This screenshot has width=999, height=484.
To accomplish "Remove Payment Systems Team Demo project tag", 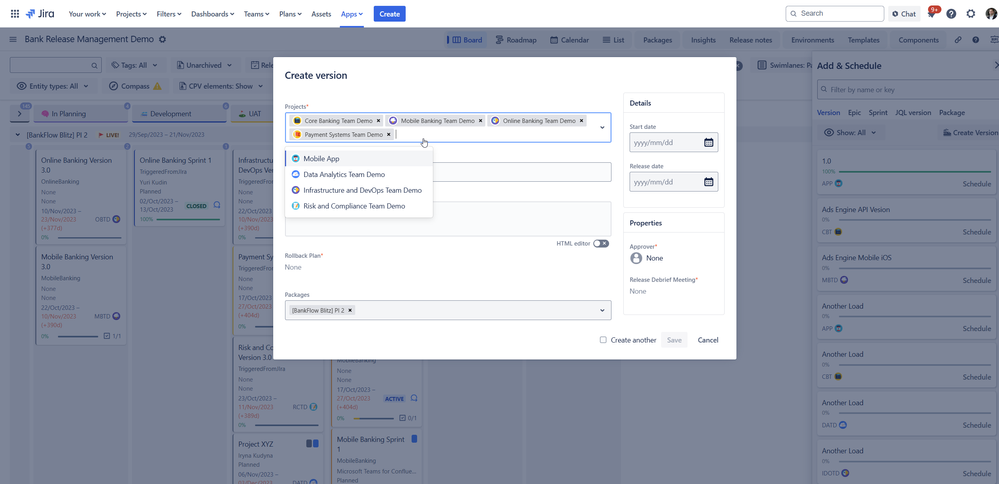I will click(x=389, y=134).
